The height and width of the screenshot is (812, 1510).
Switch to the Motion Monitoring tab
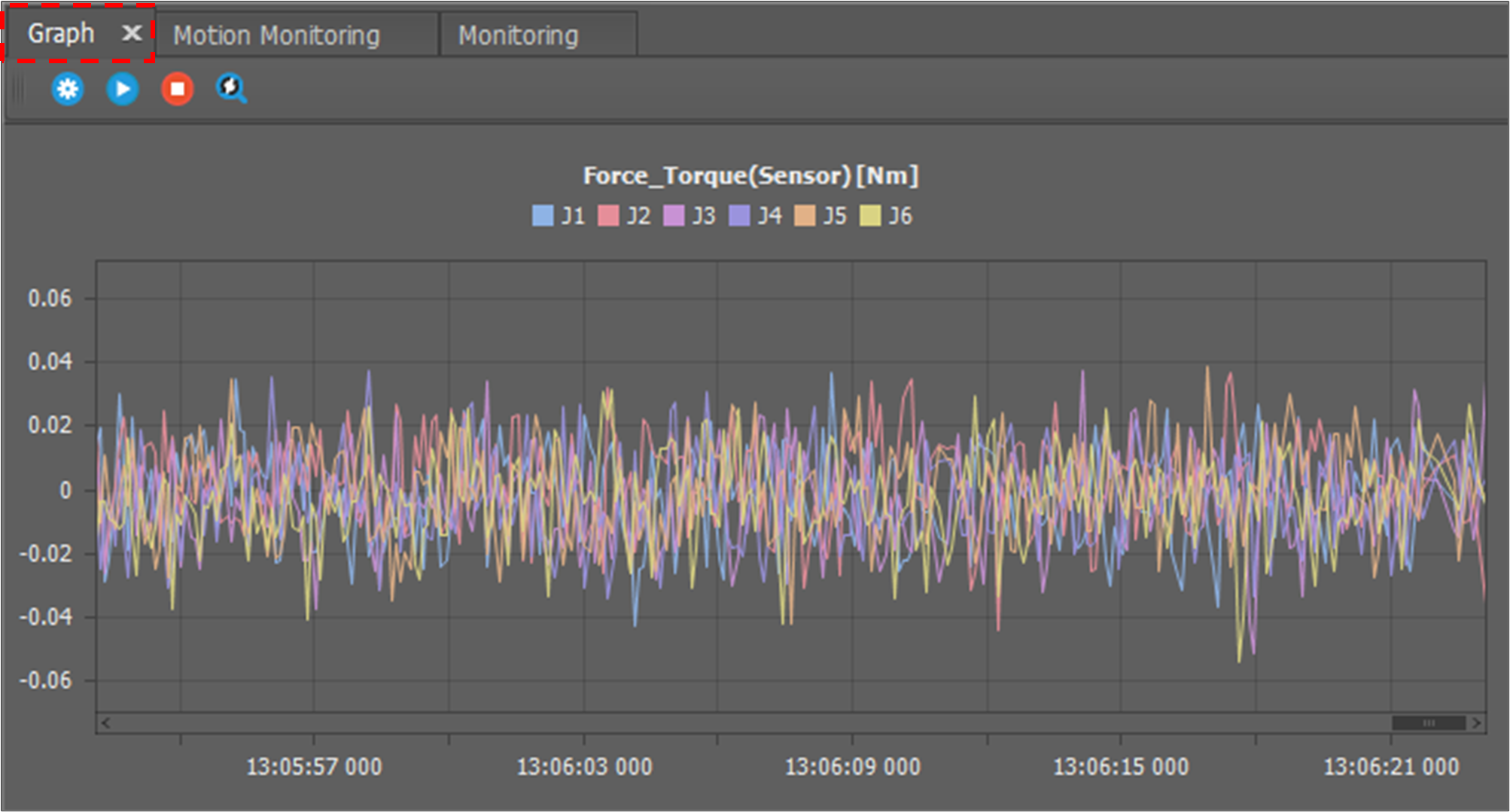tap(276, 35)
